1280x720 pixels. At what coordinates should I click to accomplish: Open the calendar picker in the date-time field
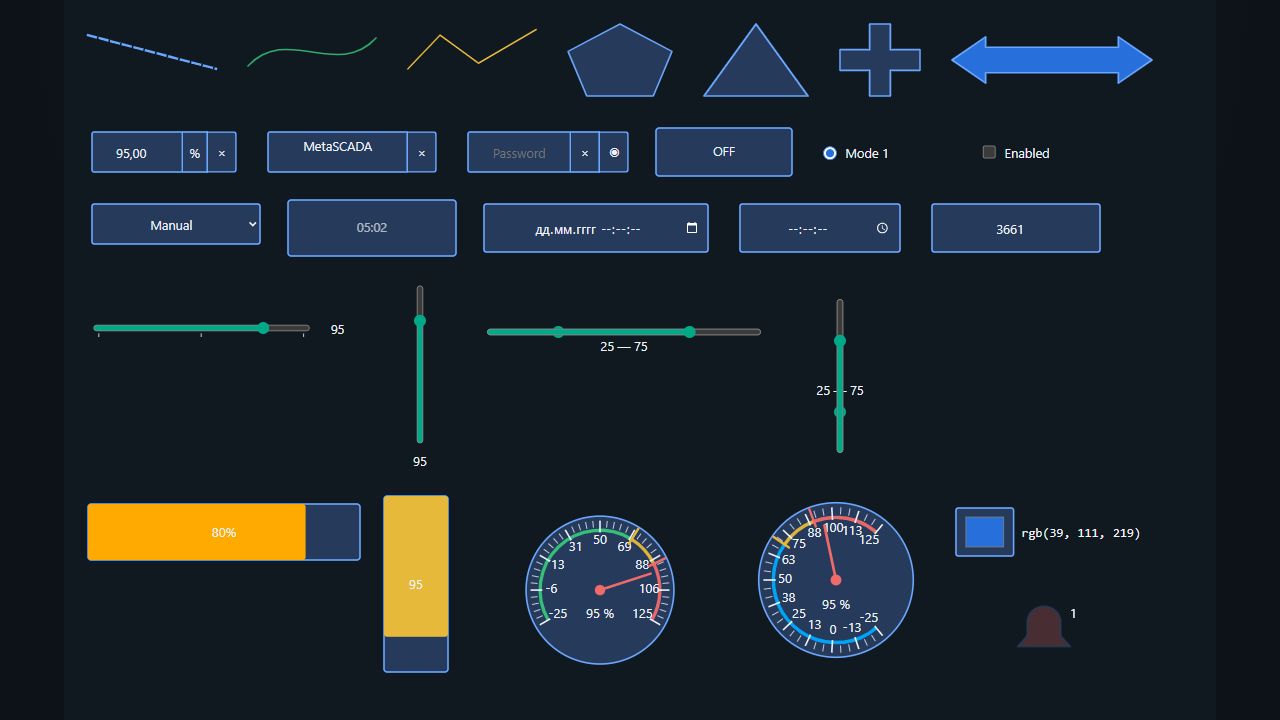tap(692, 228)
